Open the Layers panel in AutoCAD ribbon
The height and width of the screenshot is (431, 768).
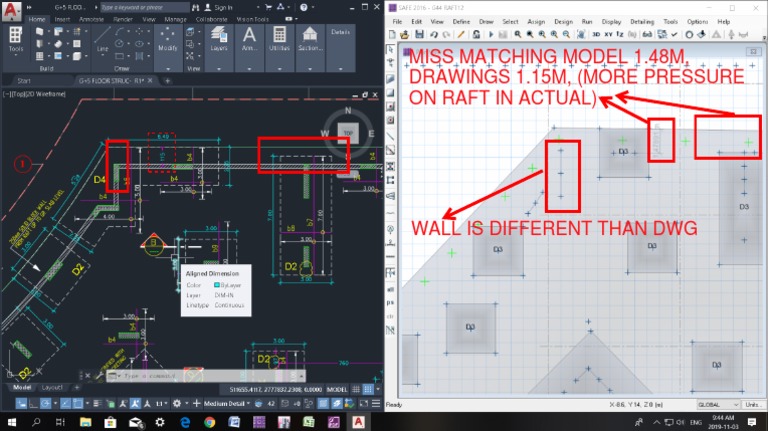pos(218,39)
